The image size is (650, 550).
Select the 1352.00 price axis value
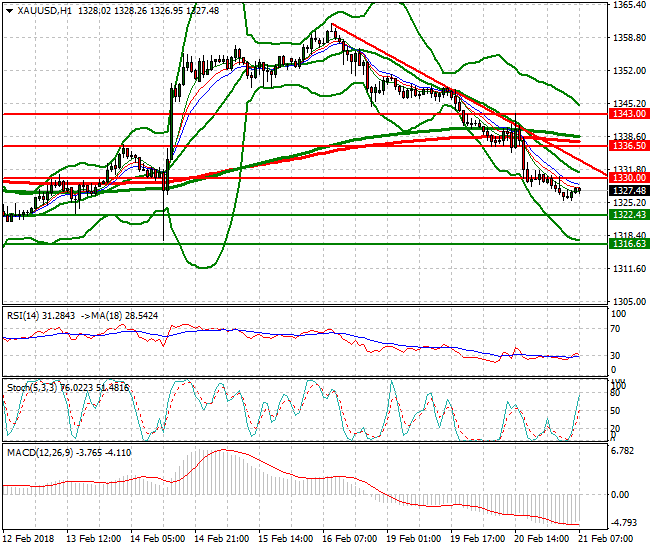tap(629, 71)
